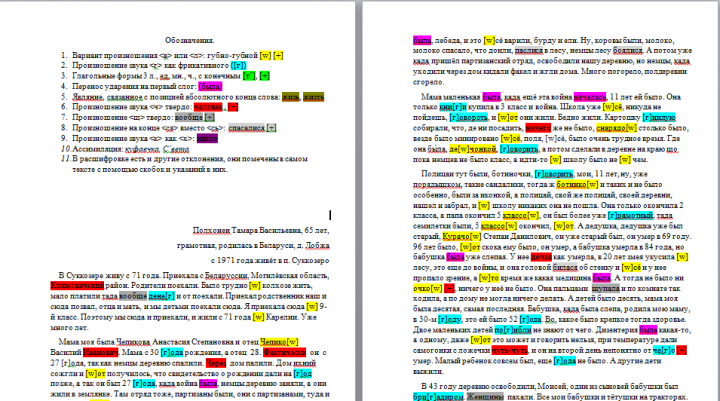Click the gray-highlighted word "билася"
This screenshot has width=720, height=401.
point(565,267)
